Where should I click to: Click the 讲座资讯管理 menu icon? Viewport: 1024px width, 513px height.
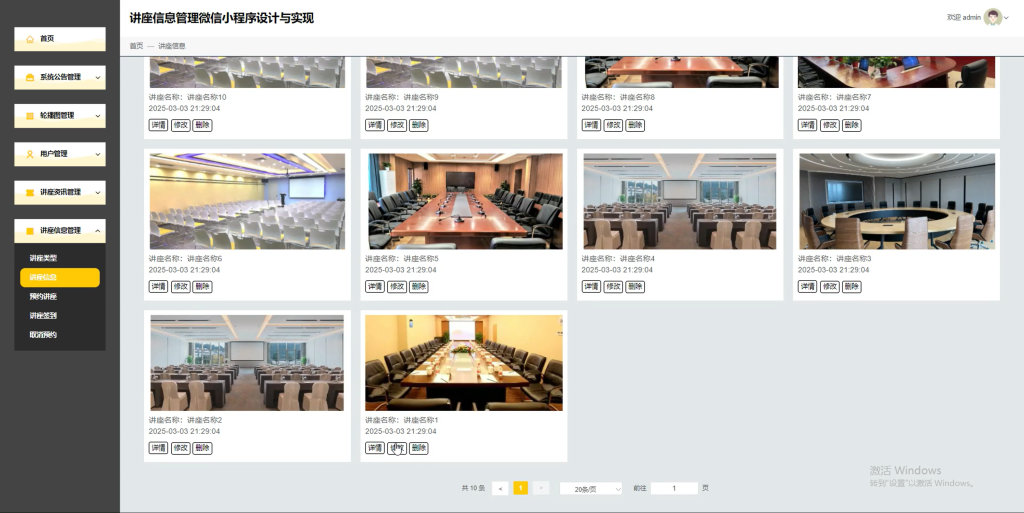[30, 193]
